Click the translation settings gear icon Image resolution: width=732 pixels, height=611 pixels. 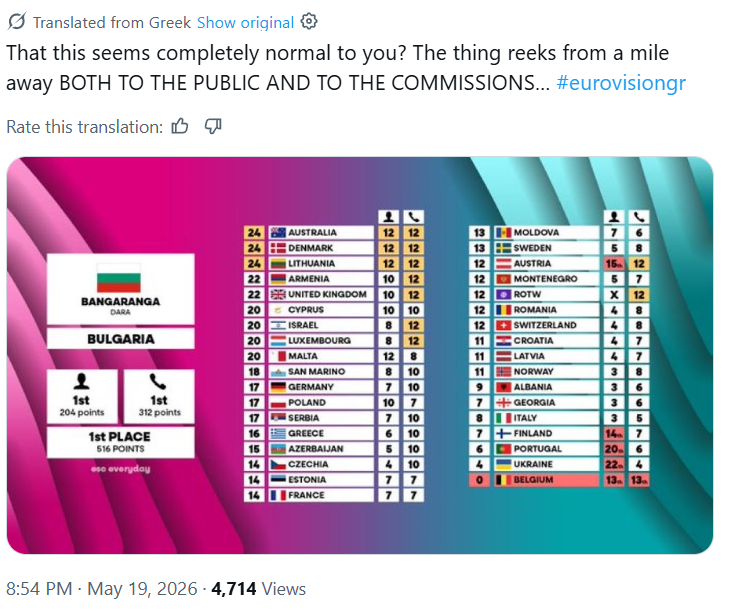click(309, 21)
